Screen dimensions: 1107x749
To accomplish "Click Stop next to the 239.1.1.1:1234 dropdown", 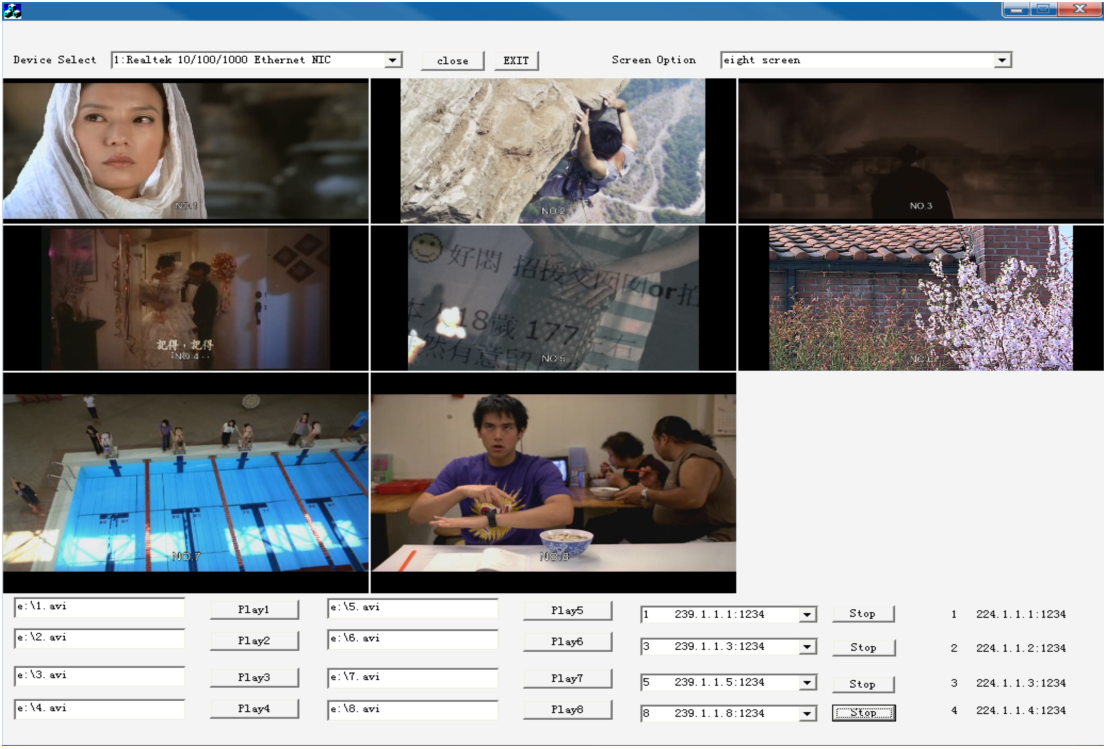I will point(863,613).
